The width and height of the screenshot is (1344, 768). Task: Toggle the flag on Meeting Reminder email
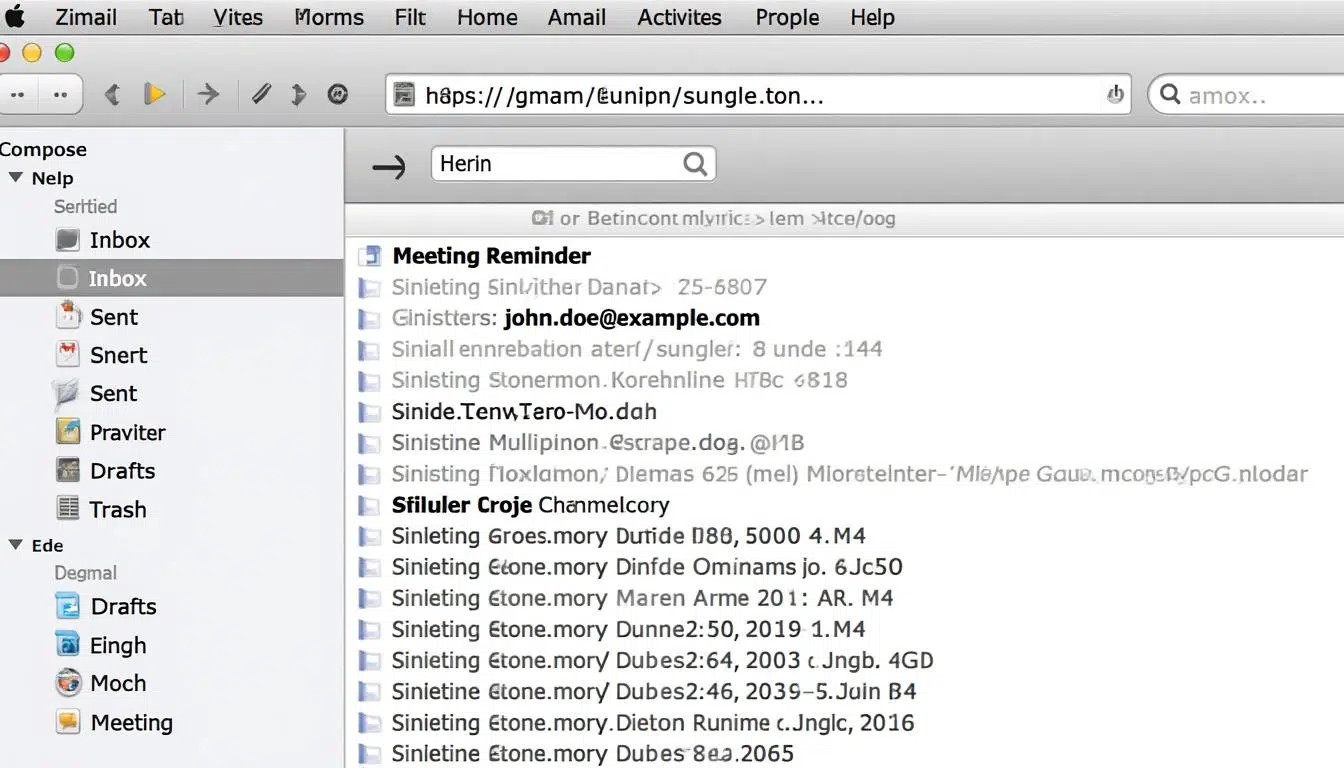370,256
